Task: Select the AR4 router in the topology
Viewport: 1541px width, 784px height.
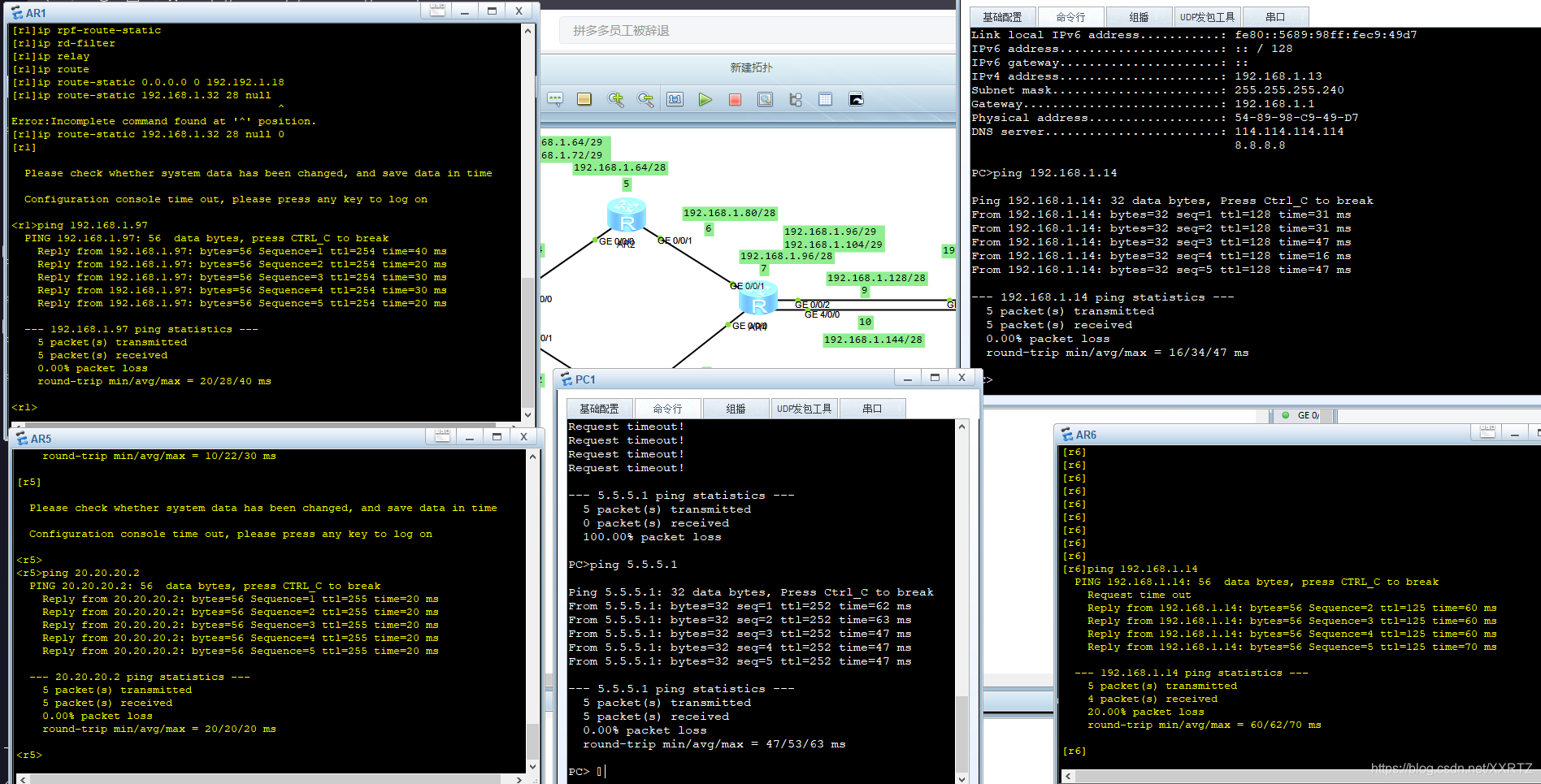Action: point(758,299)
